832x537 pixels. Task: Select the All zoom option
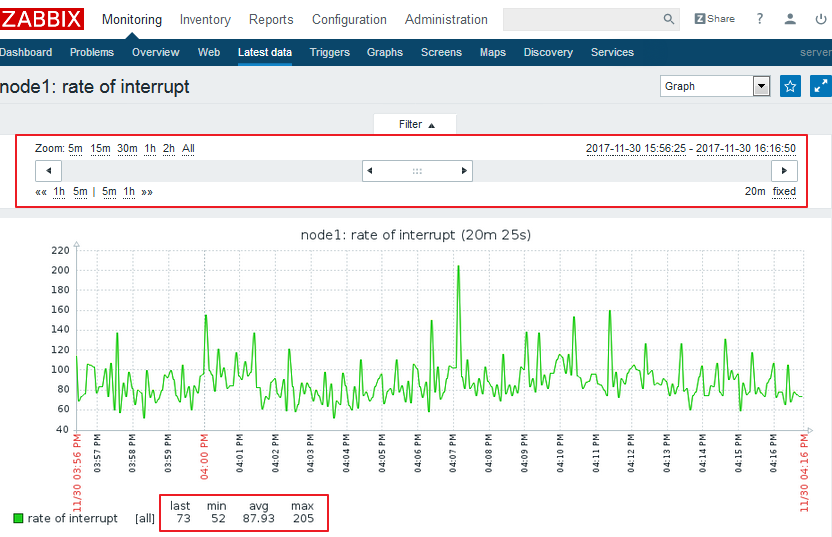click(188, 148)
